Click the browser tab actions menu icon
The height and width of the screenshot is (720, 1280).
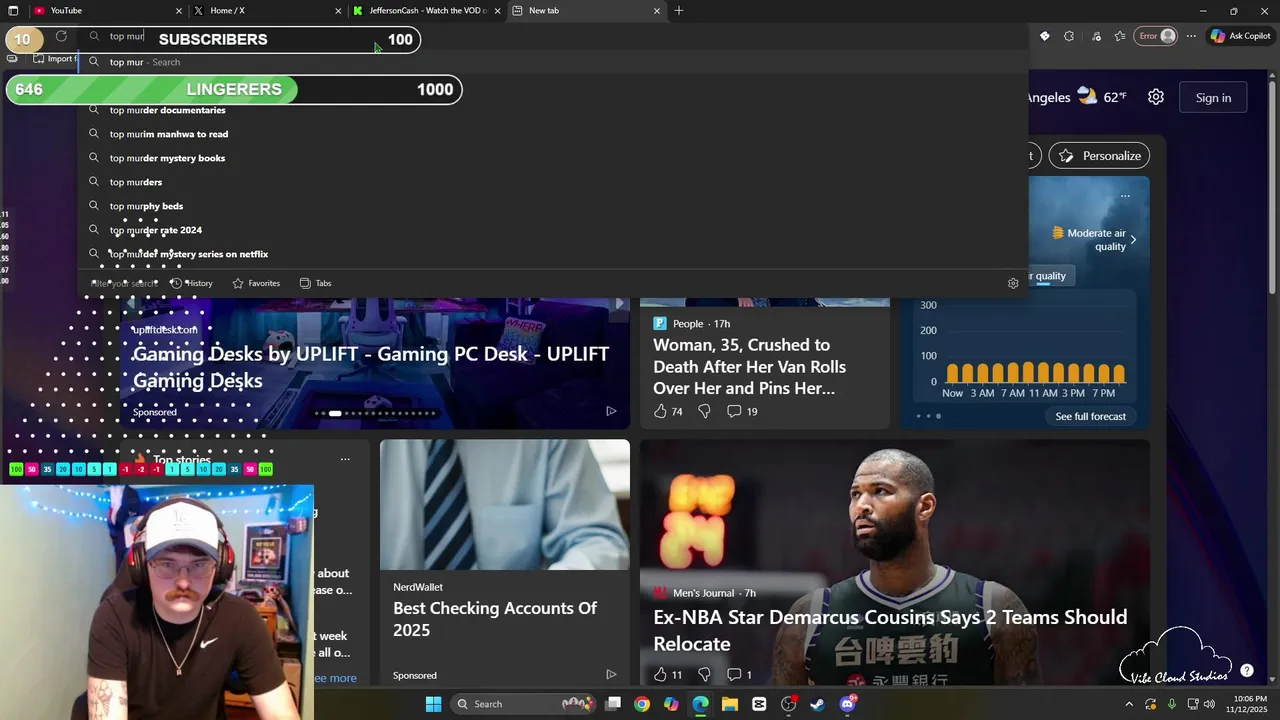(x=13, y=10)
